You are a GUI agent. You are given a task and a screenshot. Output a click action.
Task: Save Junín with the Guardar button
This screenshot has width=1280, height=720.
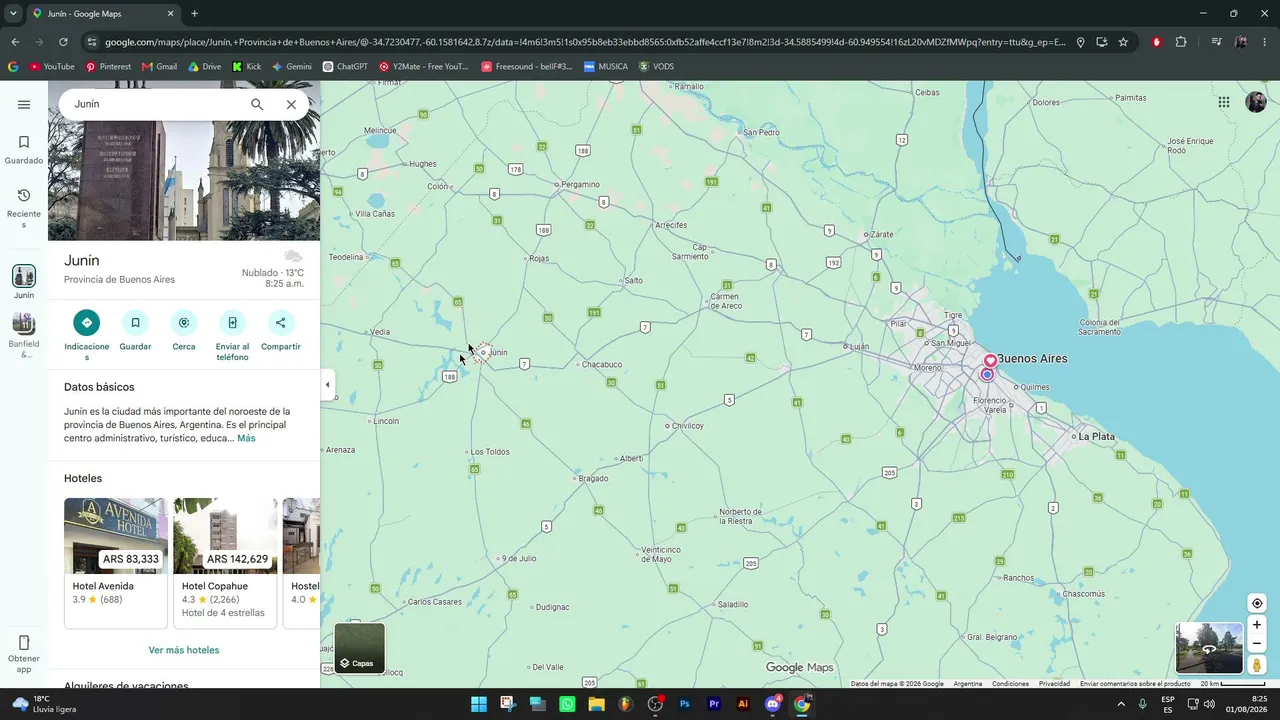135,331
